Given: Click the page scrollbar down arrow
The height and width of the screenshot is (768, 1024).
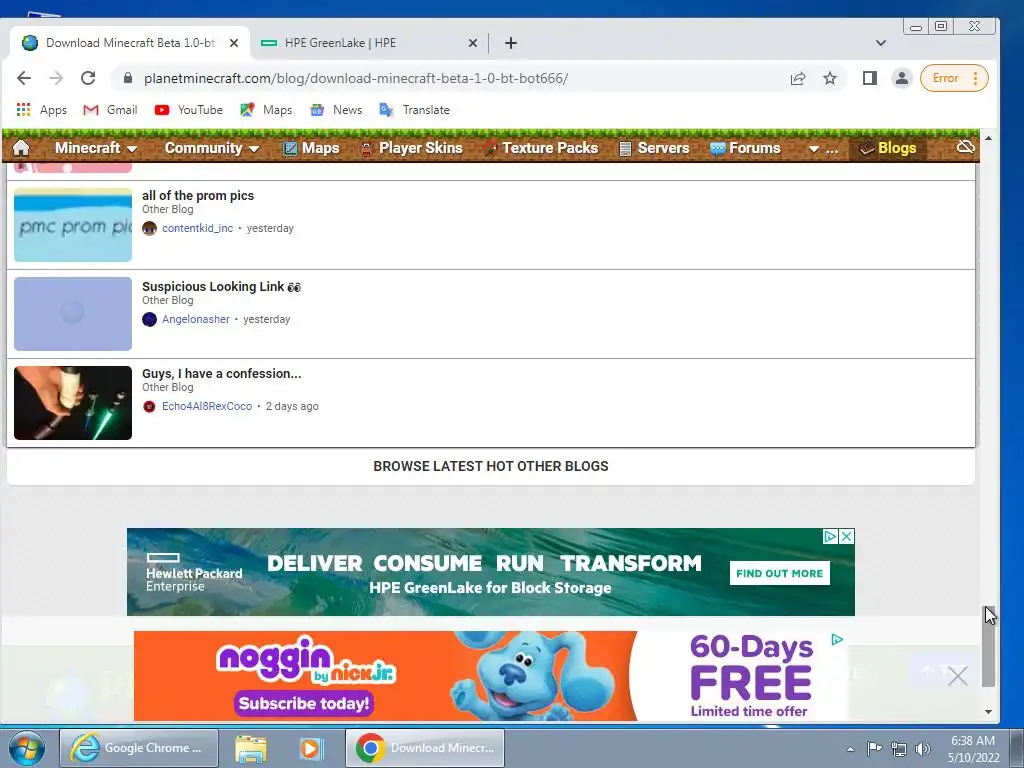Looking at the screenshot, I should 988,712.
